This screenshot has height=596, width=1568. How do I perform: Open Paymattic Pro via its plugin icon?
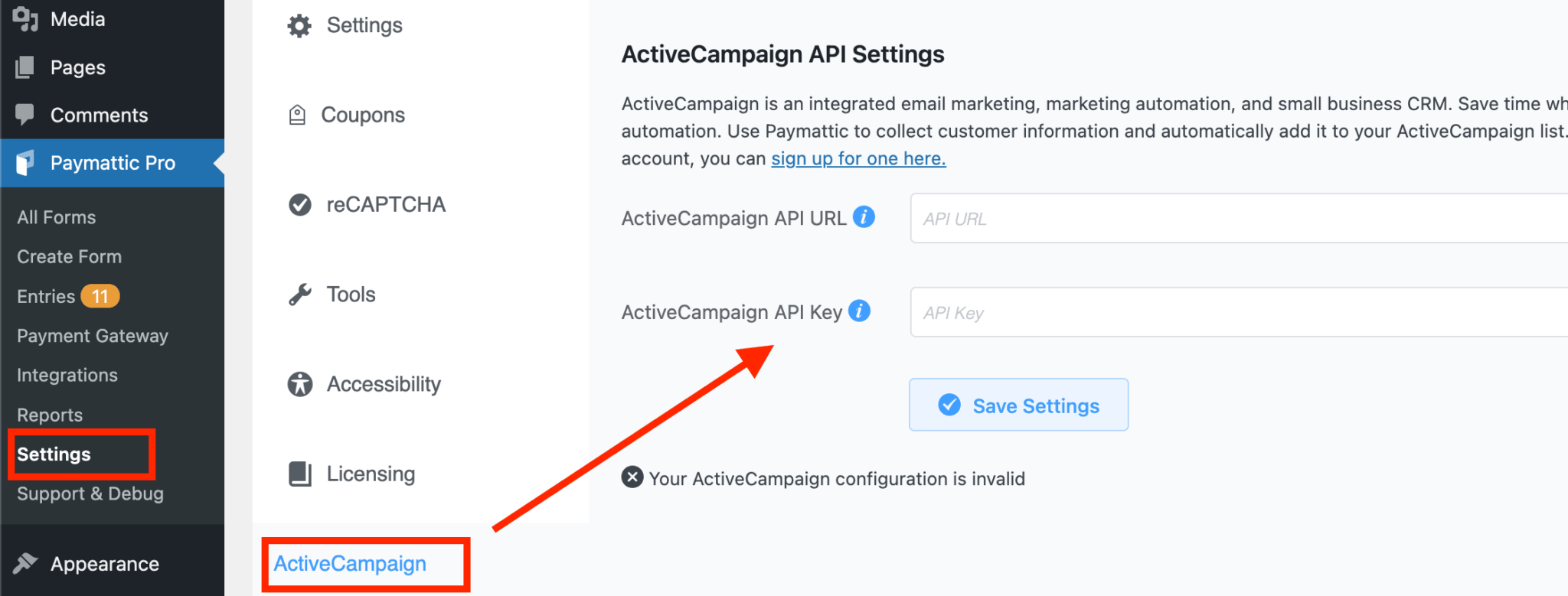coord(24,162)
